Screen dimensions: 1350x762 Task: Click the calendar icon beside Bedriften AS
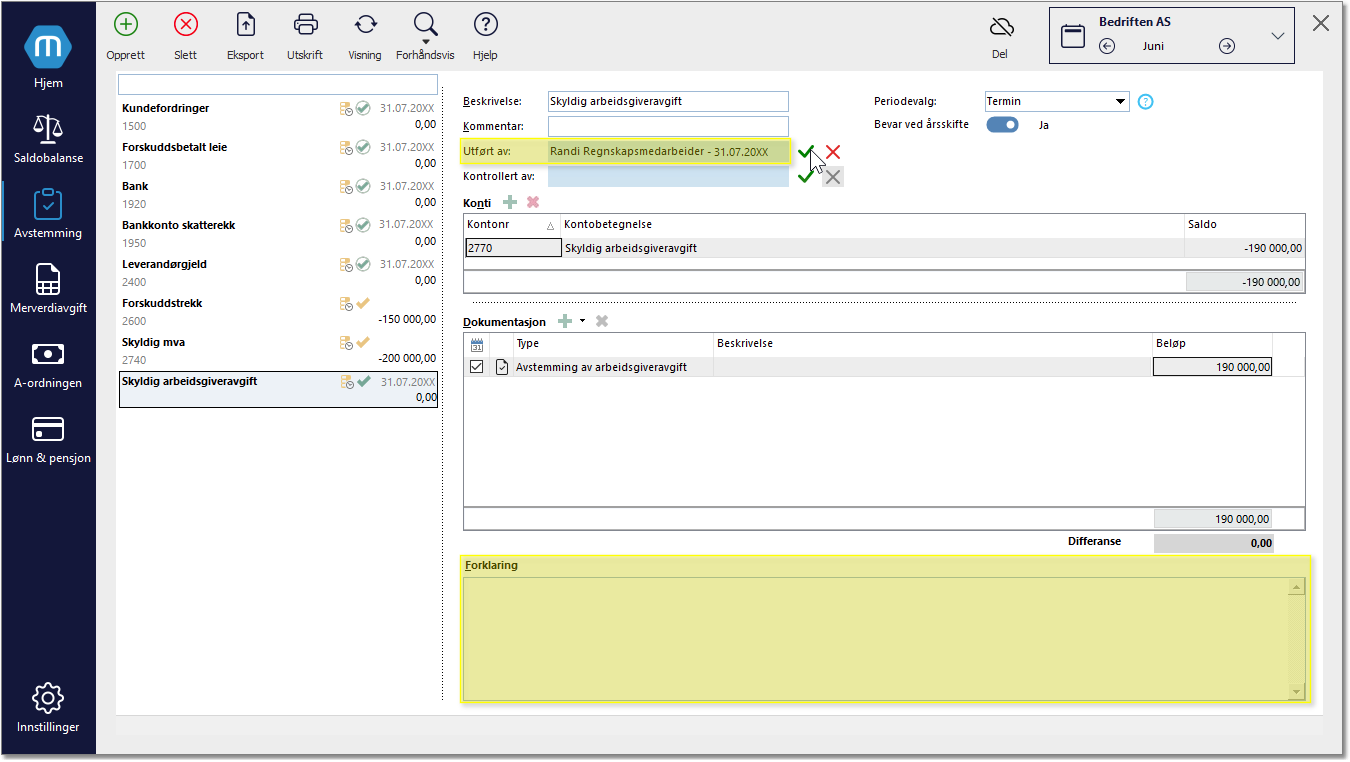(x=1073, y=36)
